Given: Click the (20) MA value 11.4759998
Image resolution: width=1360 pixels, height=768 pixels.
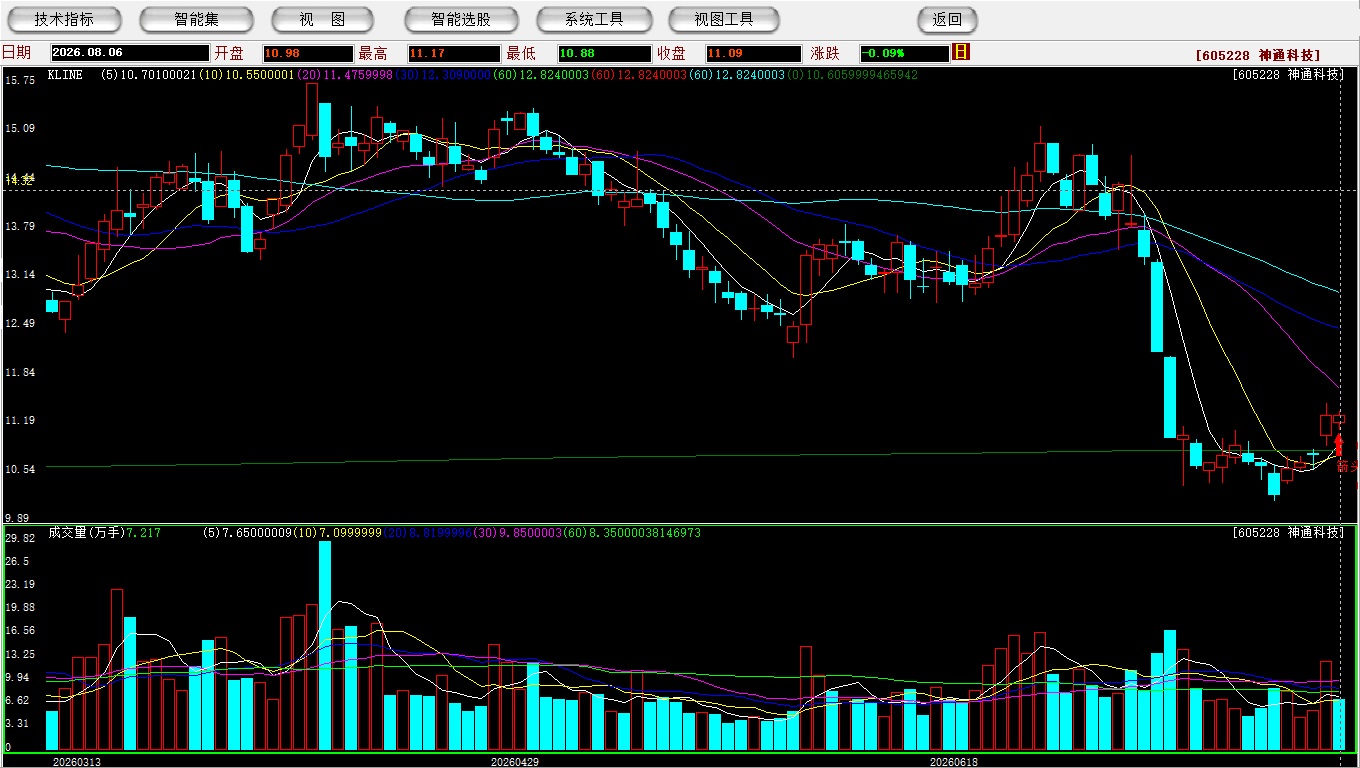Looking at the screenshot, I should click(x=343, y=75).
